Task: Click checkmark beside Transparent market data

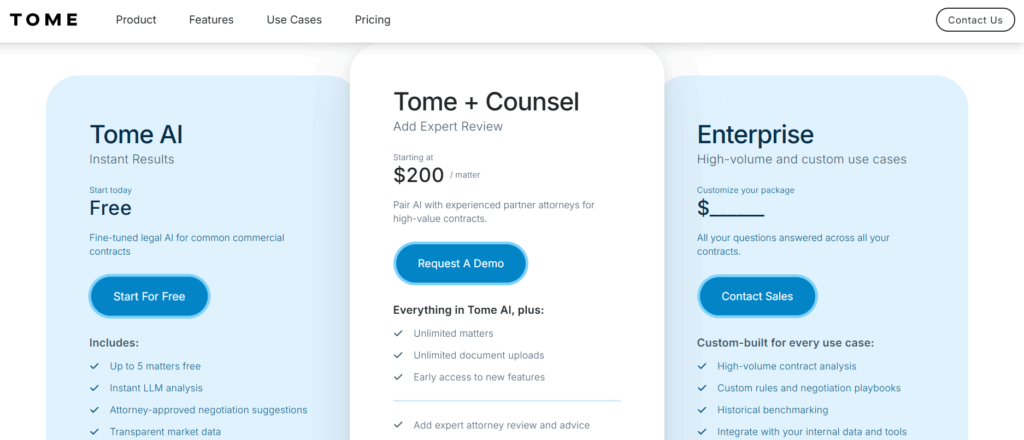Action: coord(94,432)
